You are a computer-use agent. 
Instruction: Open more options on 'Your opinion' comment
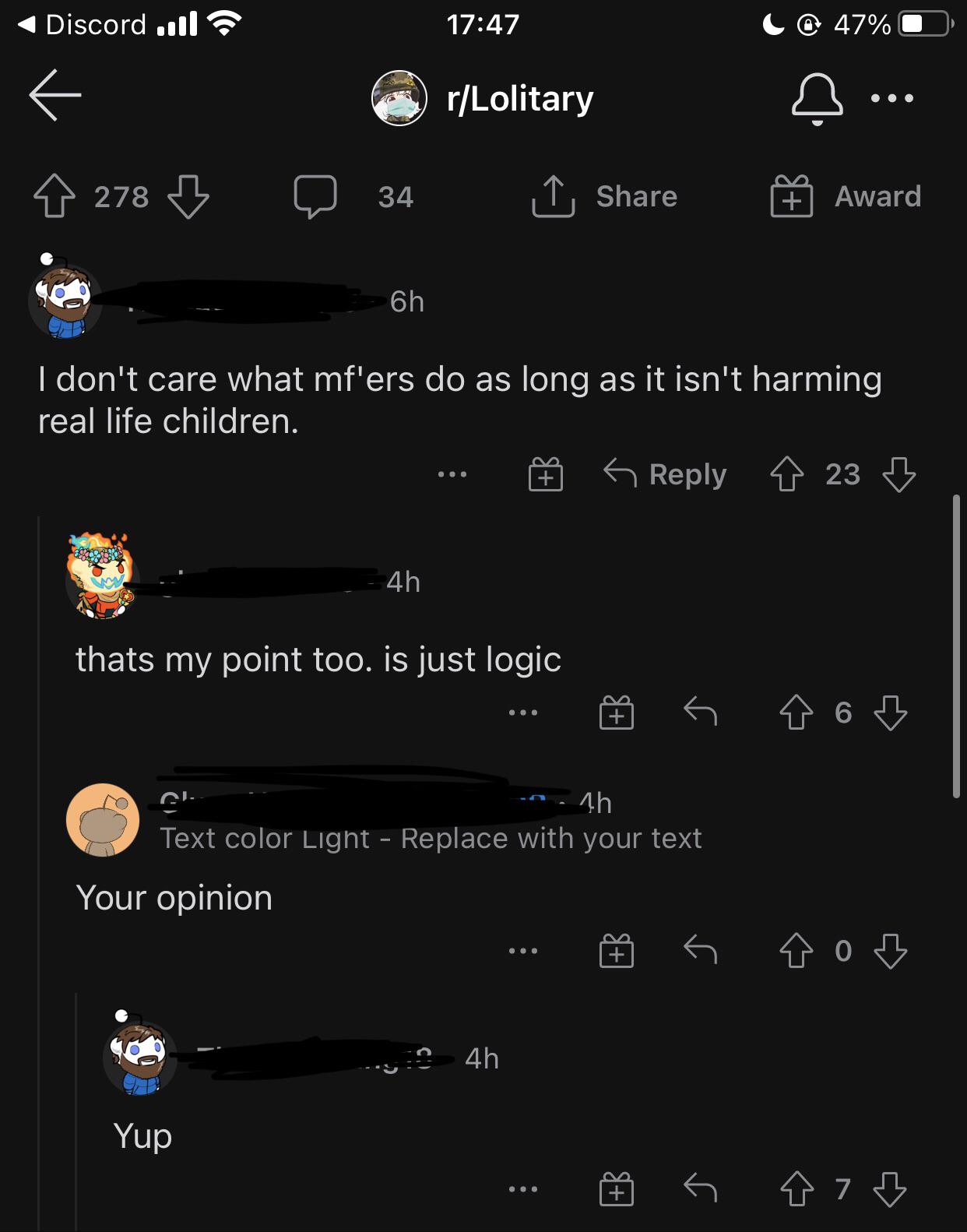522,951
